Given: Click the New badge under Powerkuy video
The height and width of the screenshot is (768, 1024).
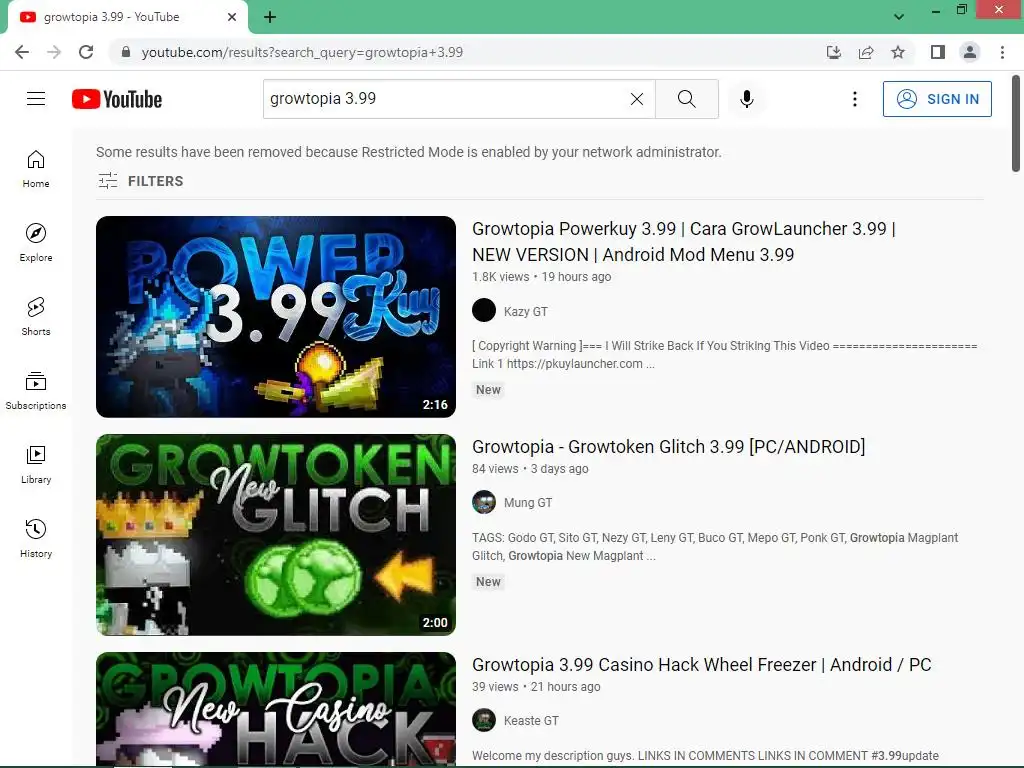Looking at the screenshot, I should click(488, 390).
